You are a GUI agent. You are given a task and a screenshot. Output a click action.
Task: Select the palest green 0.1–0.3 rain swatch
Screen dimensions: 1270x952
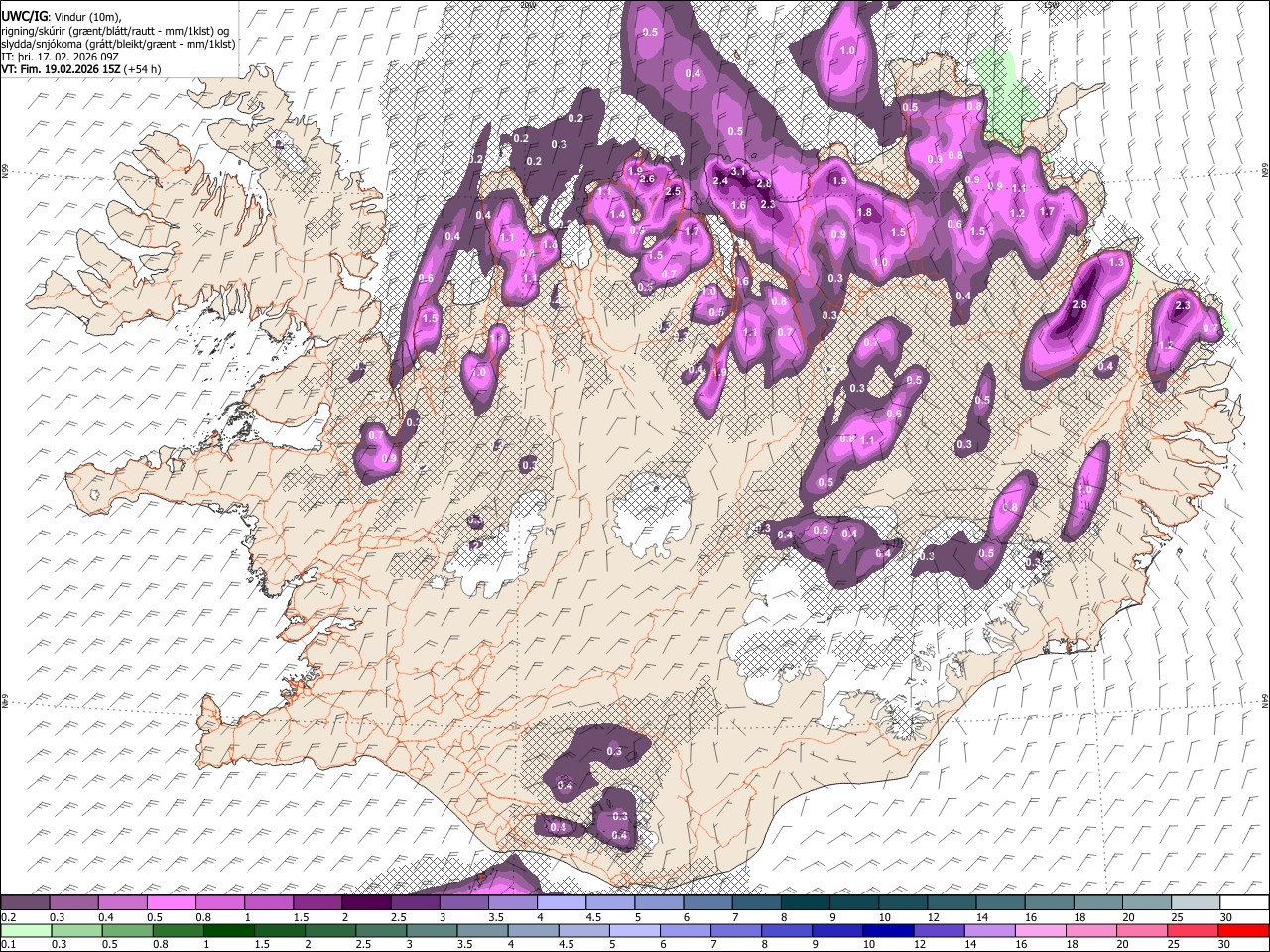click(25, 930)
